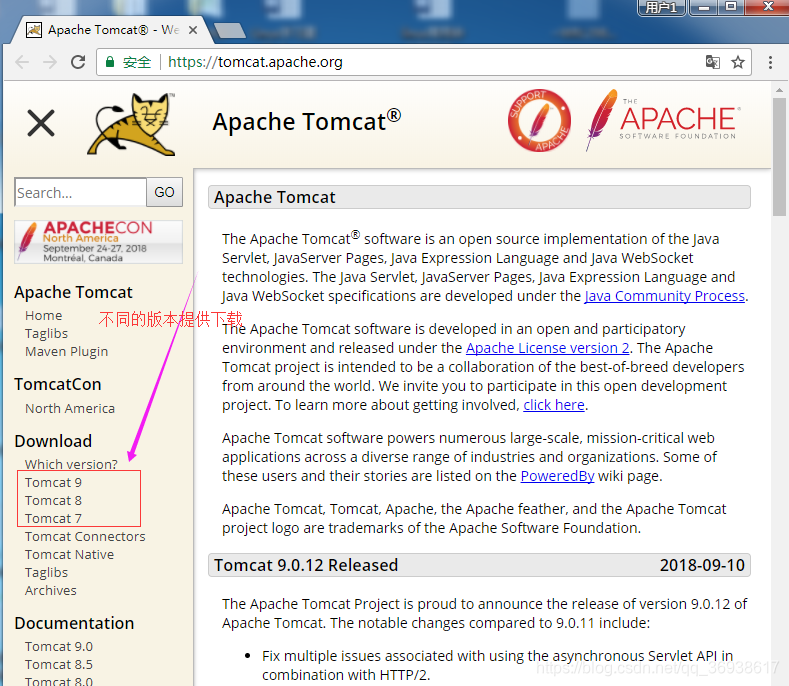Click the Tomcat 9.0.12 Released heading
The height and width of the screenshot is (686, 789).
click(306, 565)
